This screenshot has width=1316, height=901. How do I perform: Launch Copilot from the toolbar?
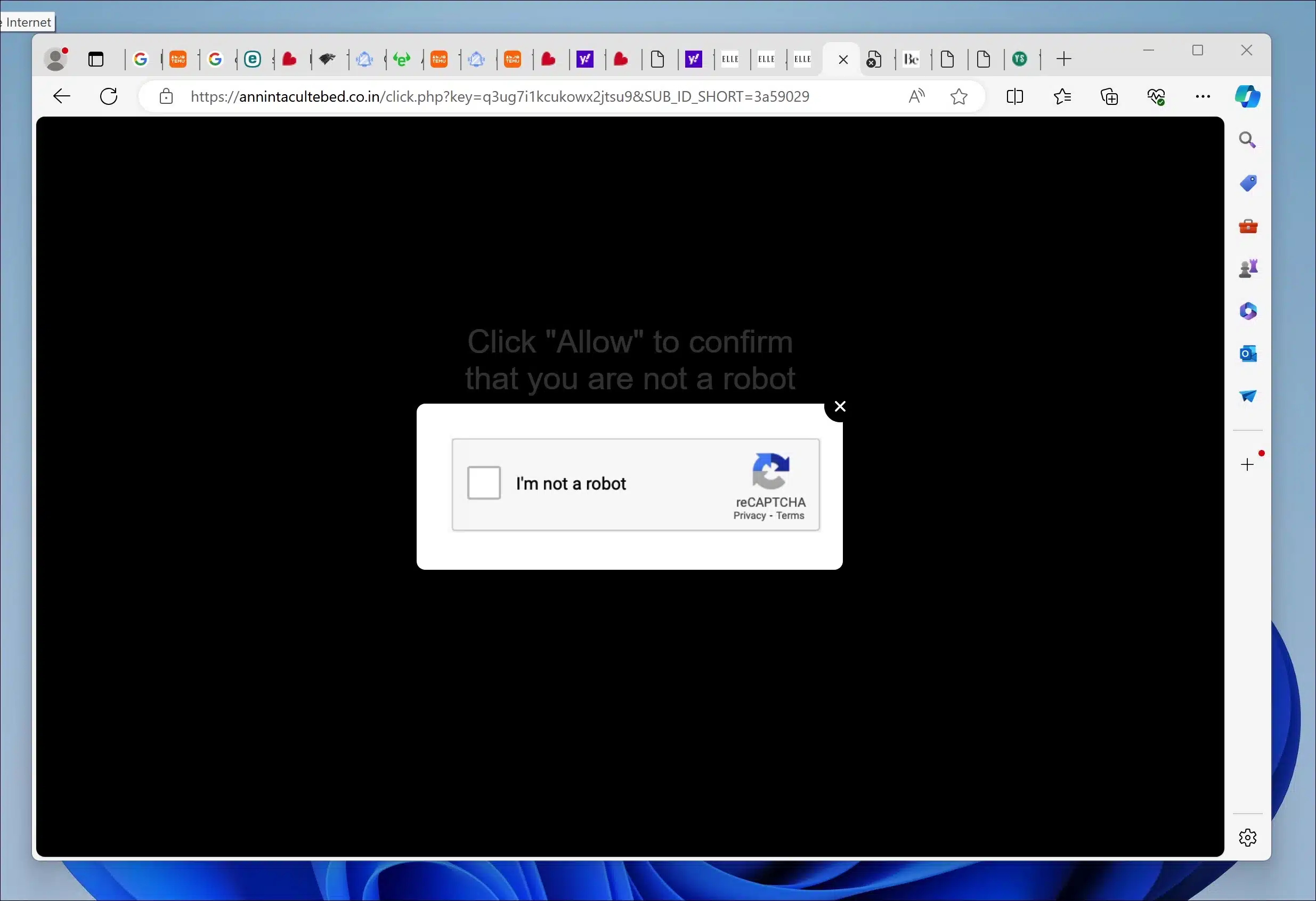[1247, 96]
